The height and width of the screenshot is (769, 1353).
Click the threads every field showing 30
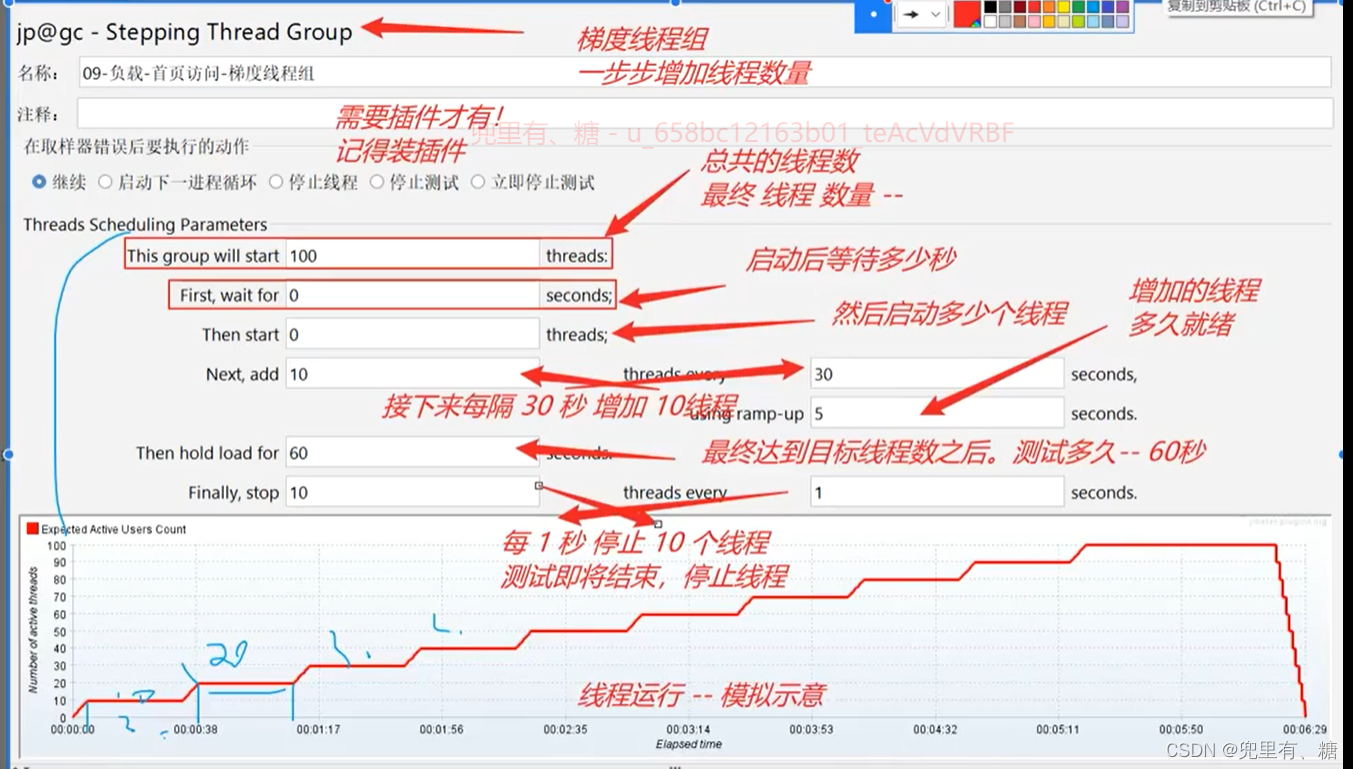tap(937, 374)
